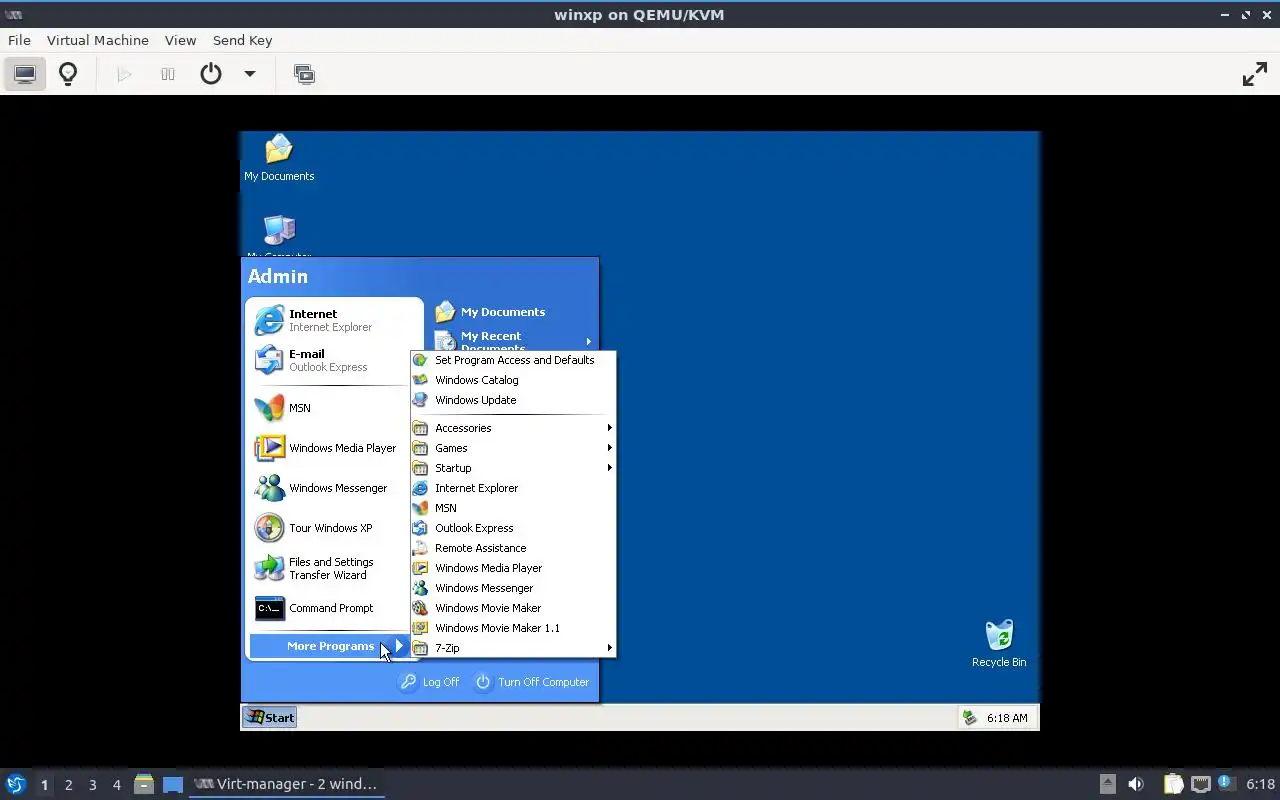Switch to host workspace 3
The width and height of the screenshot is (1280, 800).
(x=93, y=785)
